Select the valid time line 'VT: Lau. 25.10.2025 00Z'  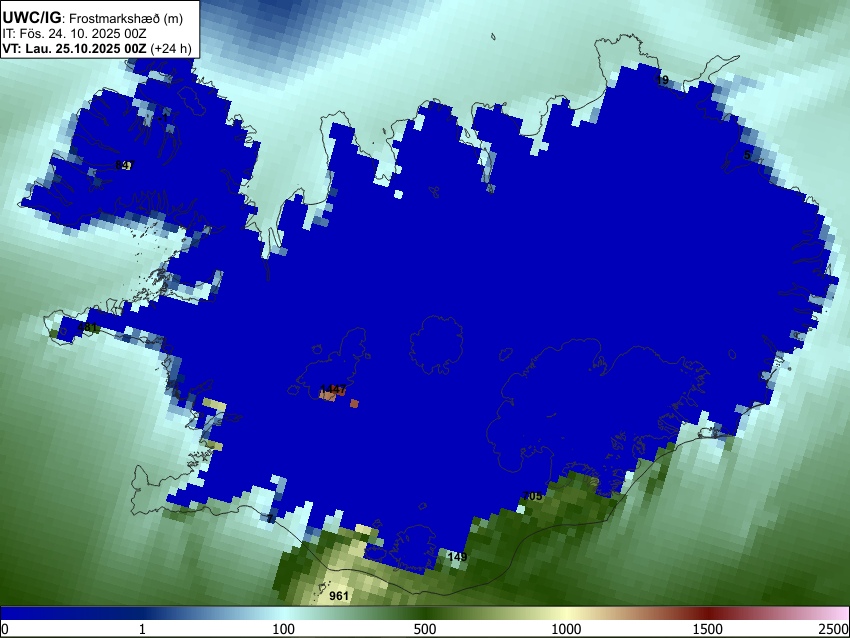pos(74,49)
